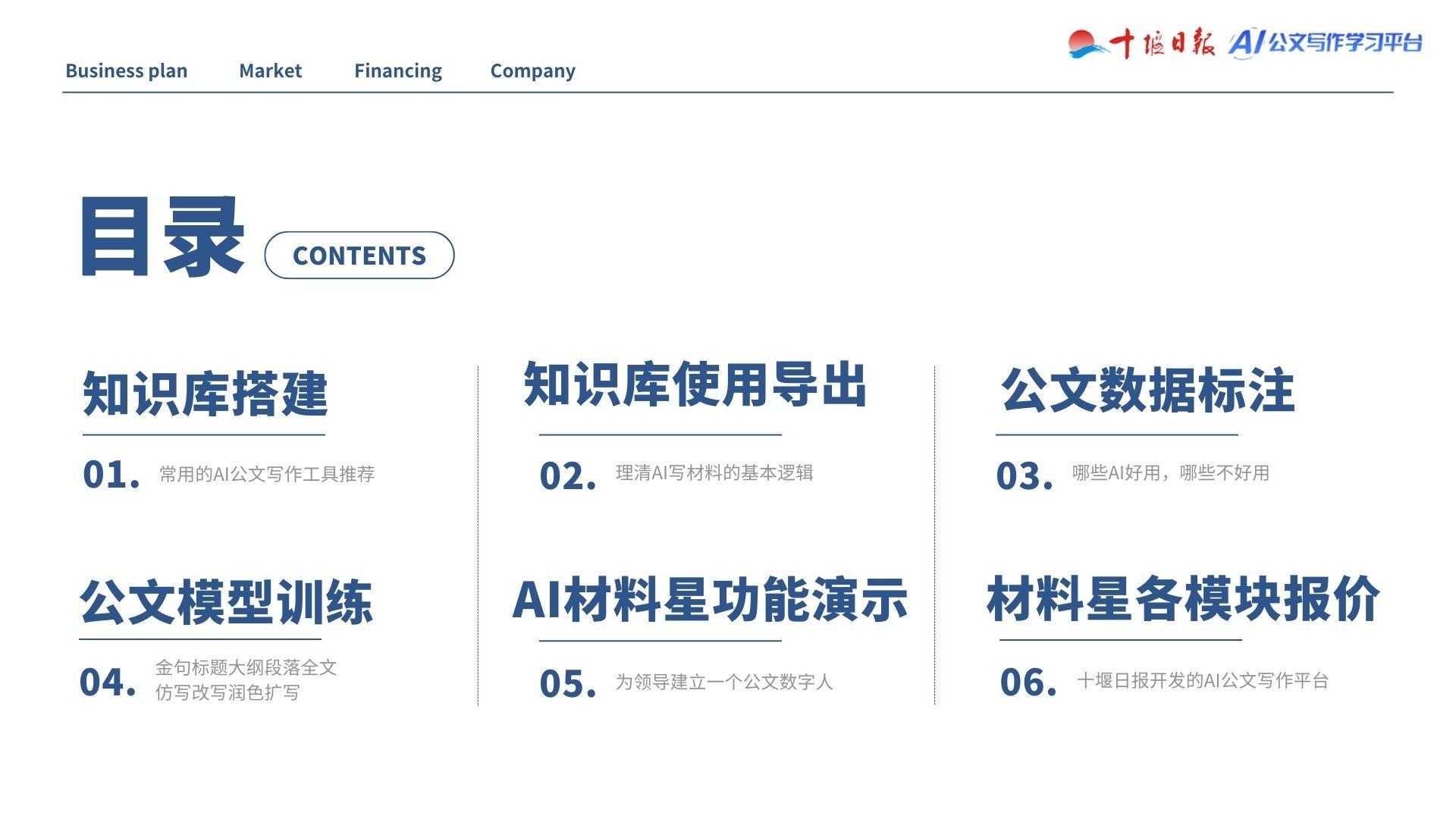1456x819 pixels.
Task: Click the number 01. marker
Action: (111, 475)
